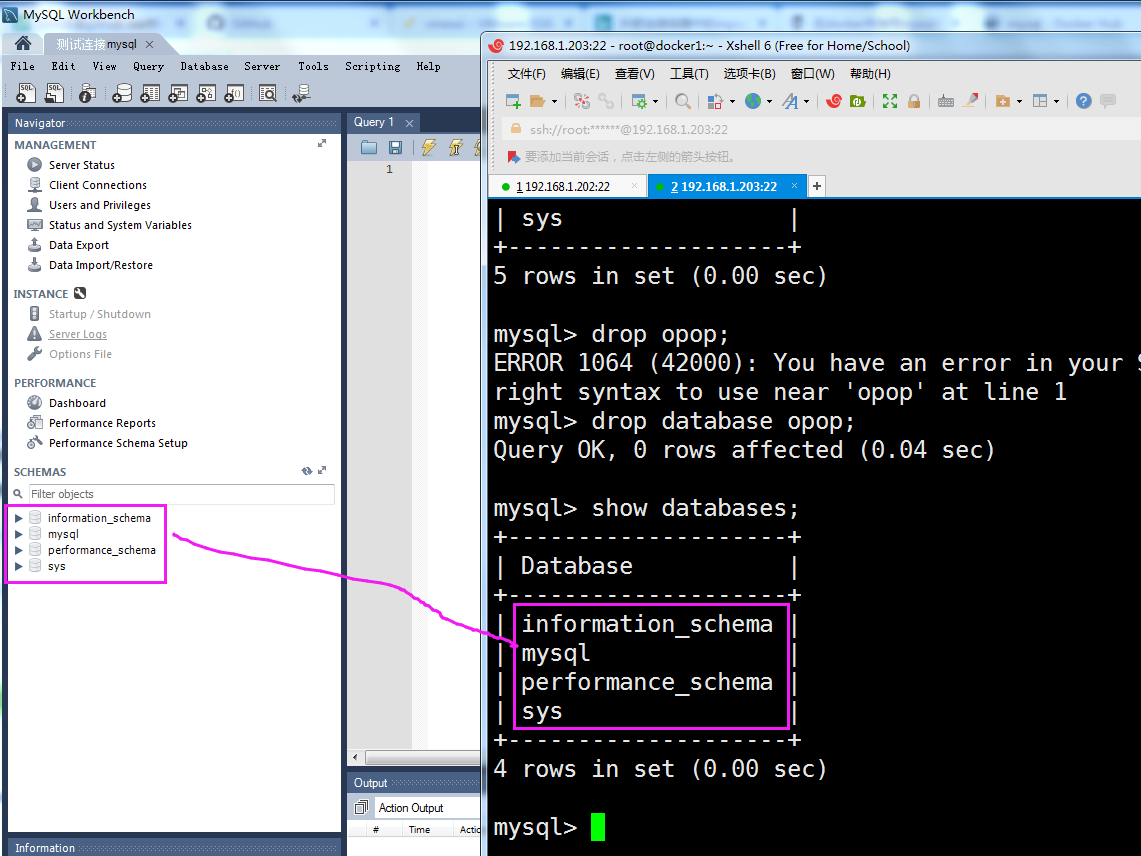Image resolution: width=1141 pixels, height=856 pixels.
Task: Click open session folder icon in Xshell
Action: pos(538,101)
